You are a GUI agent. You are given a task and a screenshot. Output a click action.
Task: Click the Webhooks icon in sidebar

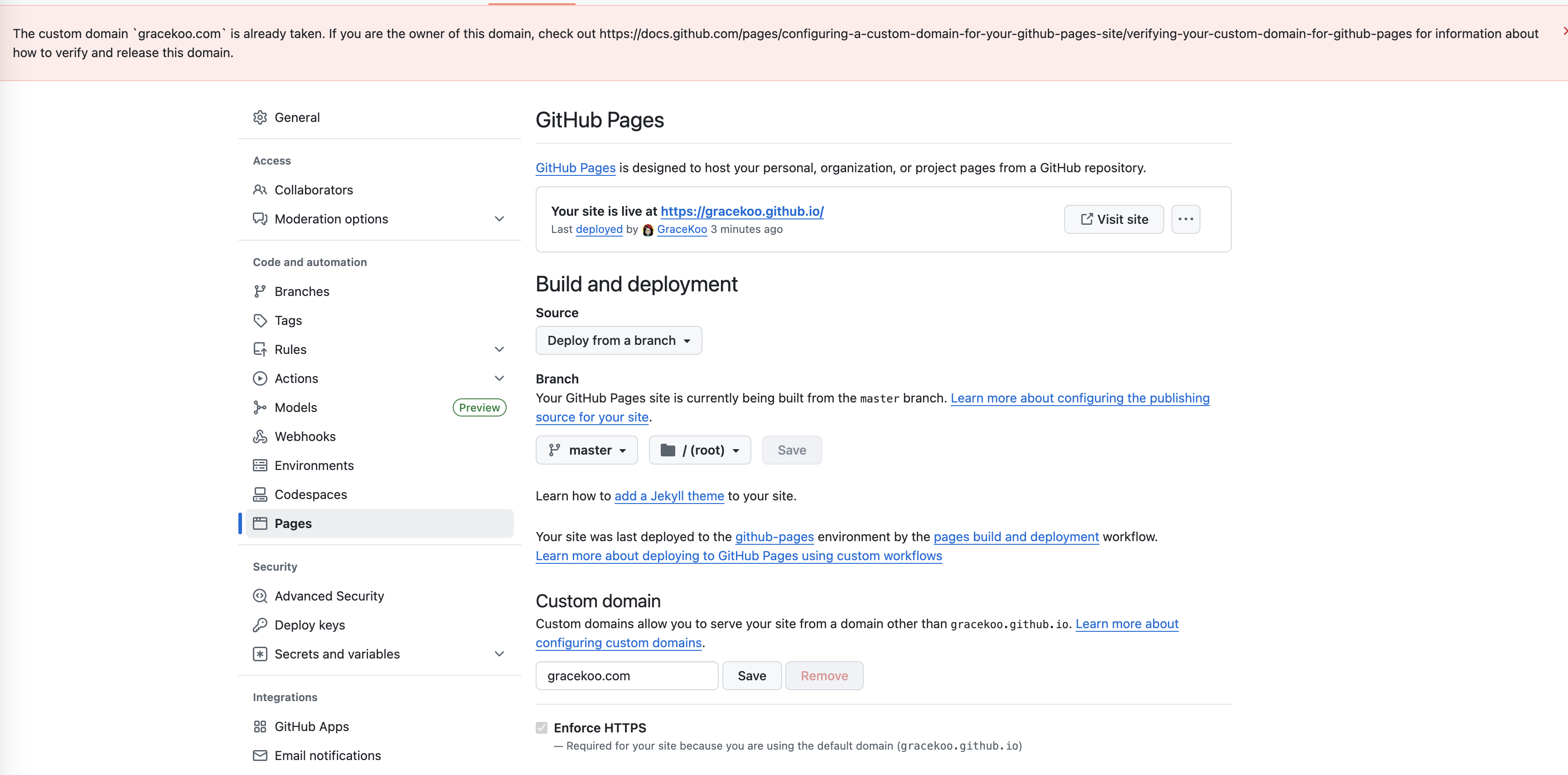click(260, 436)
